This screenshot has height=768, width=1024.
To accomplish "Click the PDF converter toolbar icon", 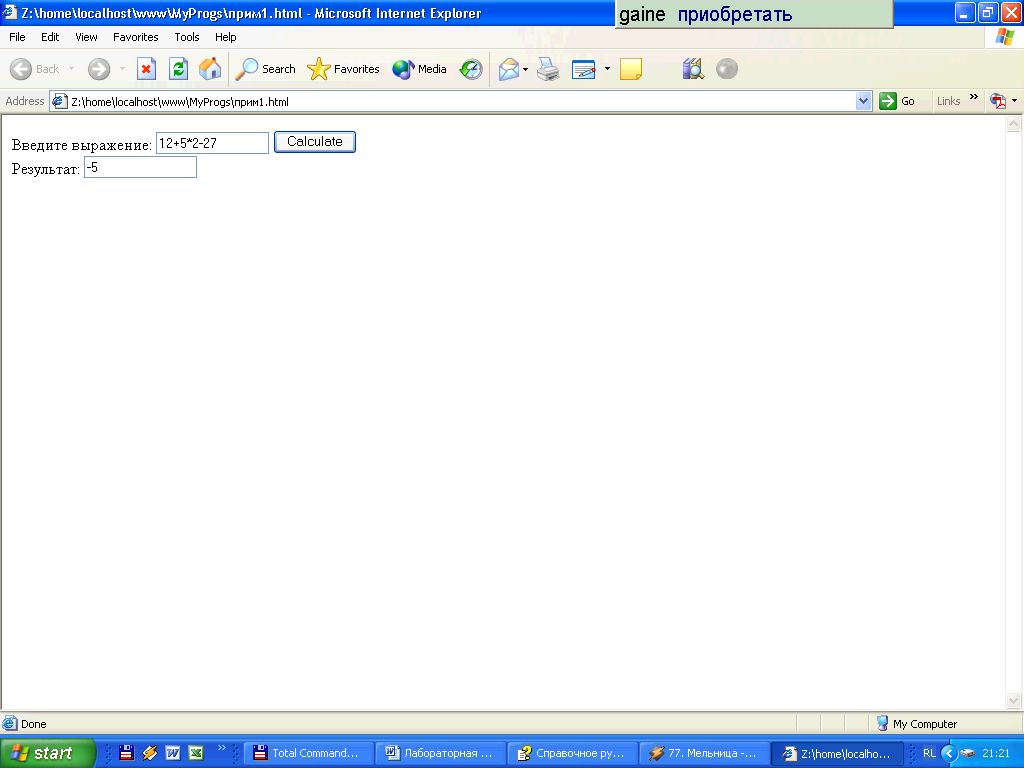I will click(x=998, y=101).
